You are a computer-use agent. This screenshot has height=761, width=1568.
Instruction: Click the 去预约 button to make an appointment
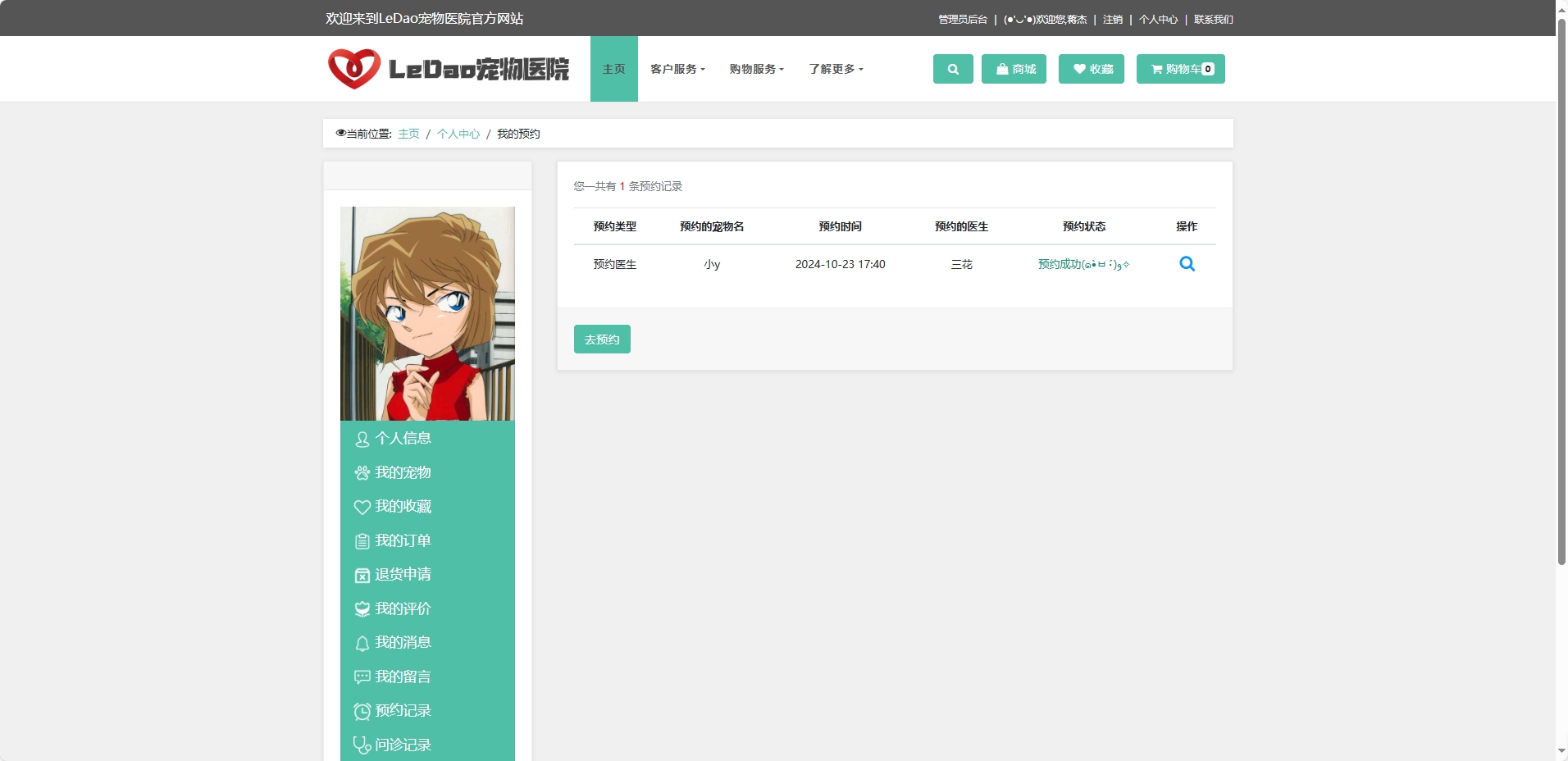tap(602, 338)
